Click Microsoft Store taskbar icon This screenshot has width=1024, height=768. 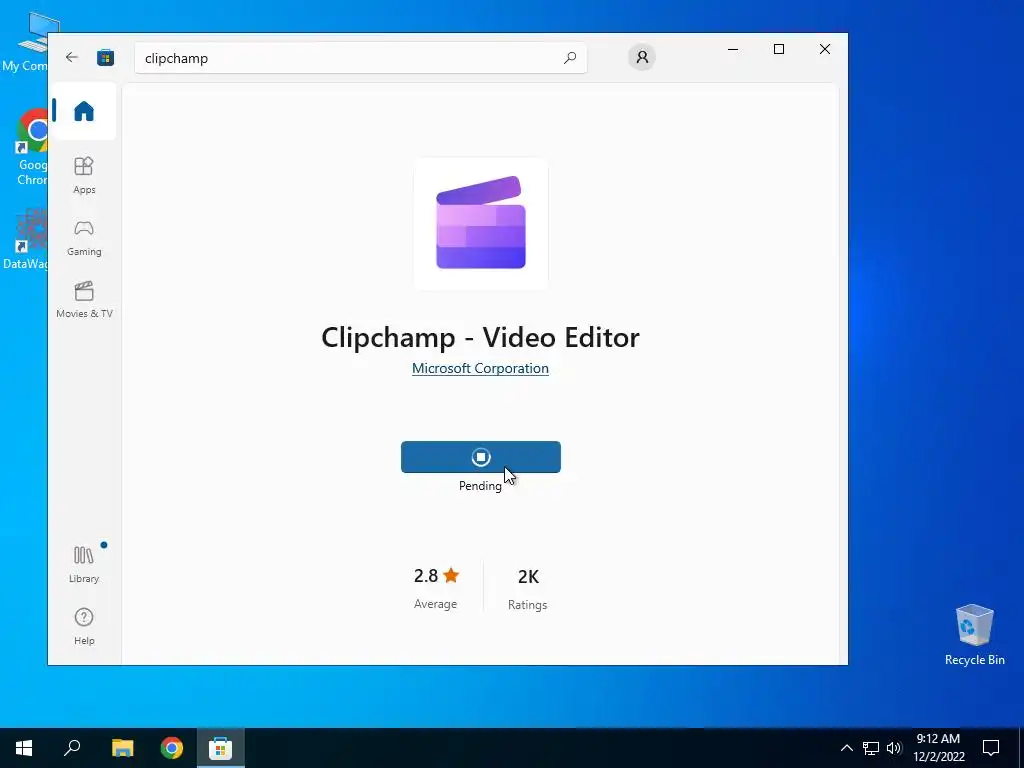(x=220, y=748)
